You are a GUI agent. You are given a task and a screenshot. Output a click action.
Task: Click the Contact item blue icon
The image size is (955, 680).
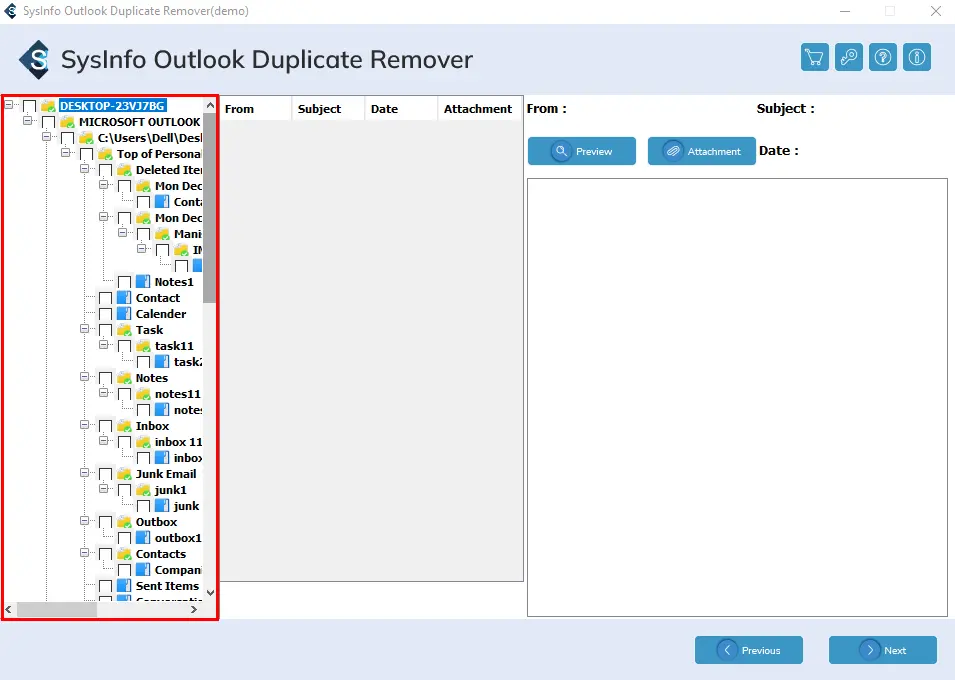click(124, 298)
